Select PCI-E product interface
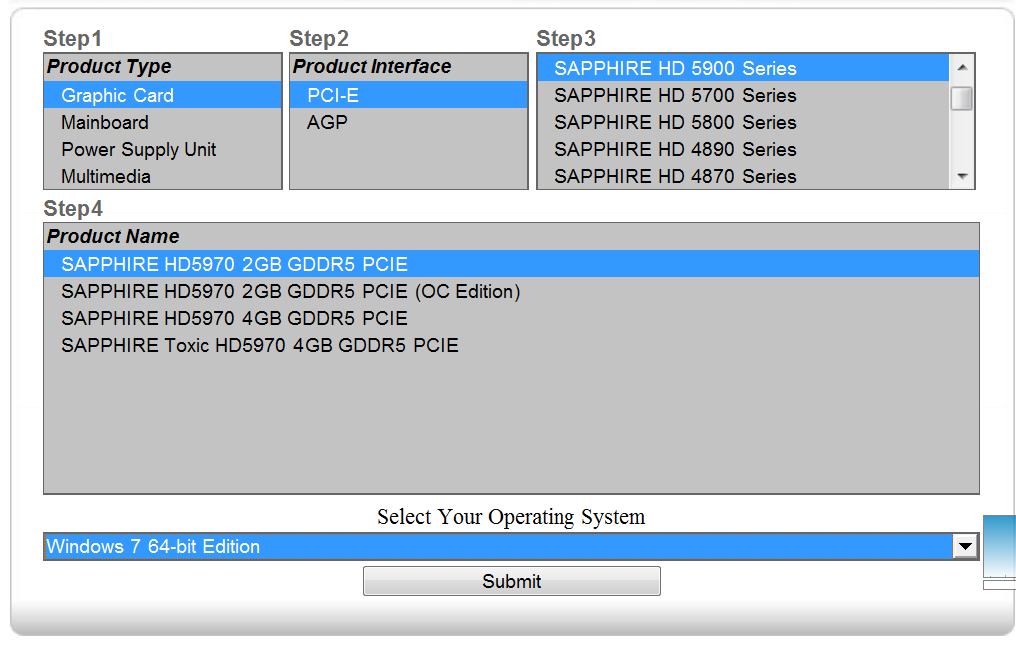This screenshot has height=646, width=1016. [409, 95]
